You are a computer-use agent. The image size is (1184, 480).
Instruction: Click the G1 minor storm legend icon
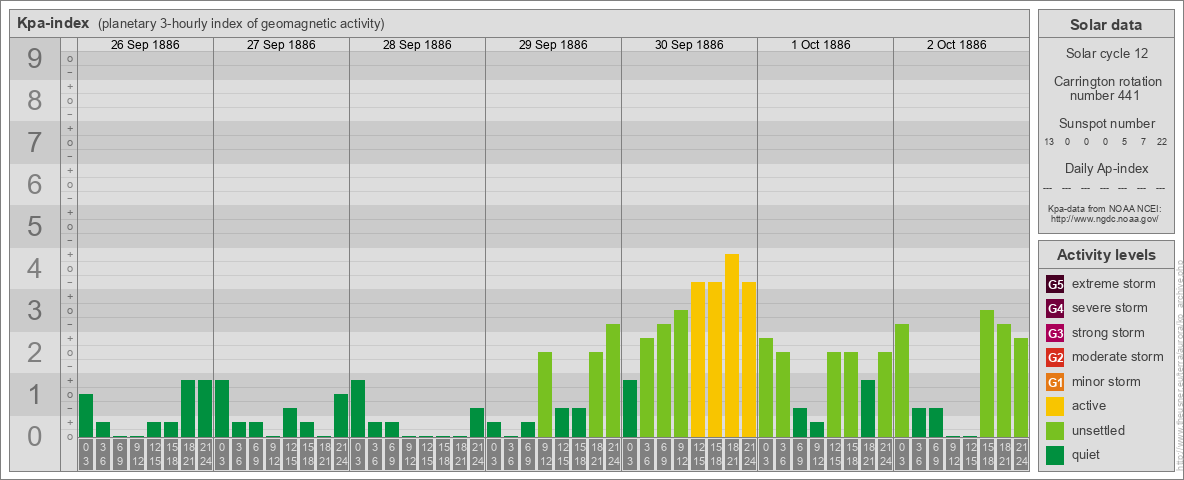tap(1055, 382)
